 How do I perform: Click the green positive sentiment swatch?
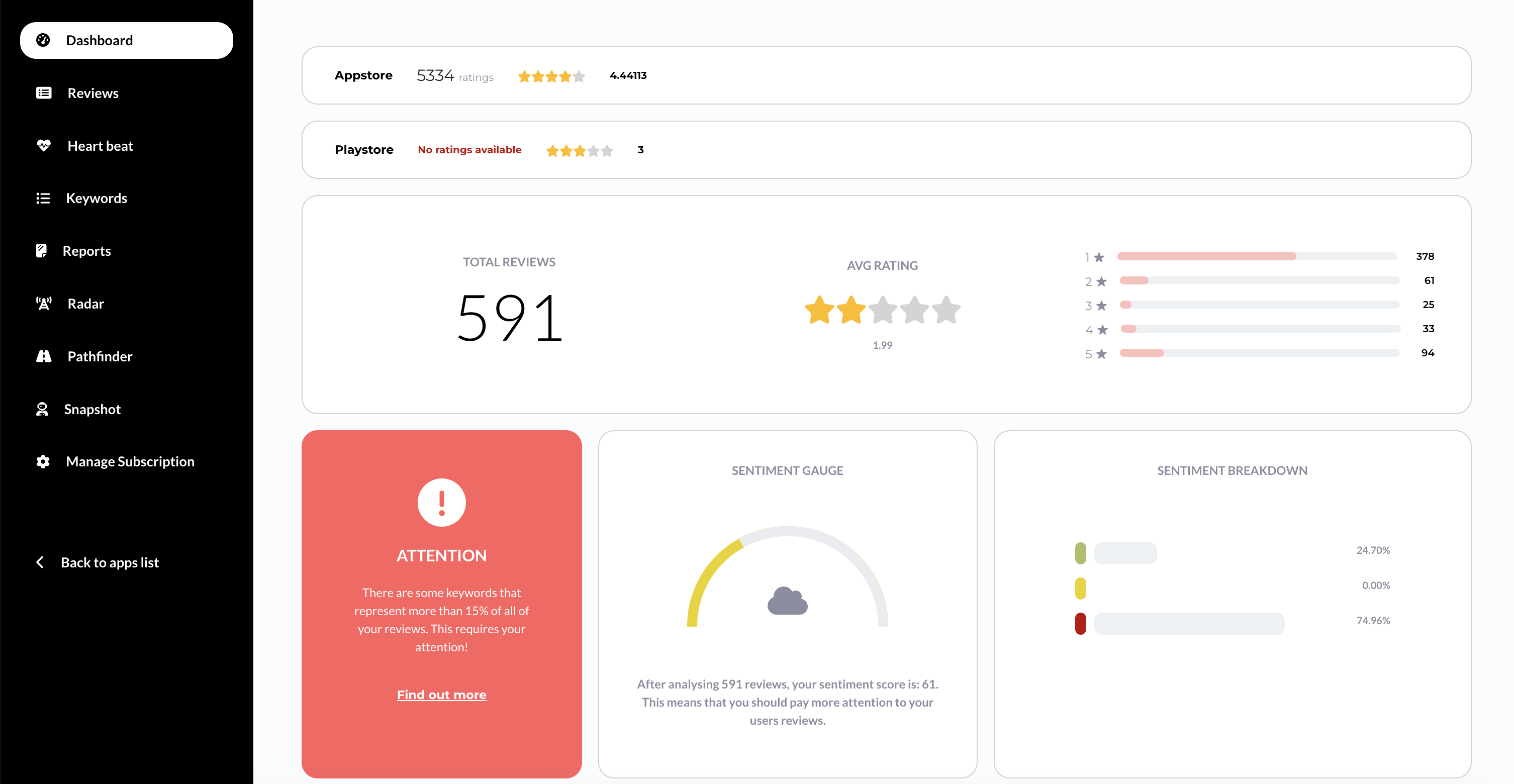[x=1080, y=553]
